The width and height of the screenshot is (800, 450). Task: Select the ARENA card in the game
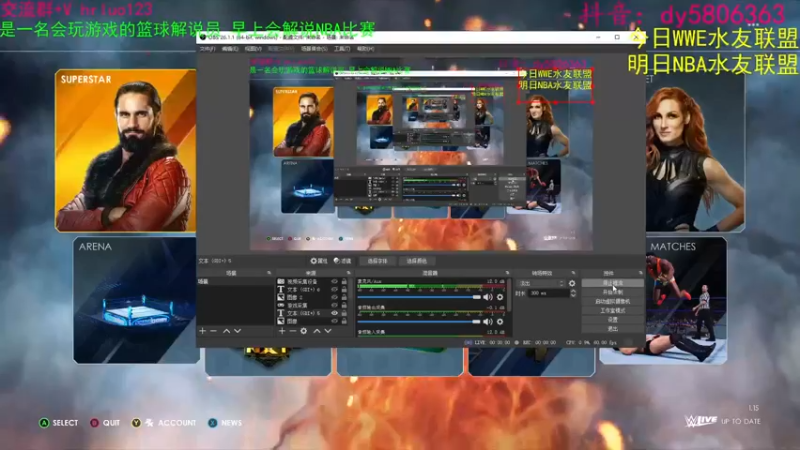tap(136, 300)
